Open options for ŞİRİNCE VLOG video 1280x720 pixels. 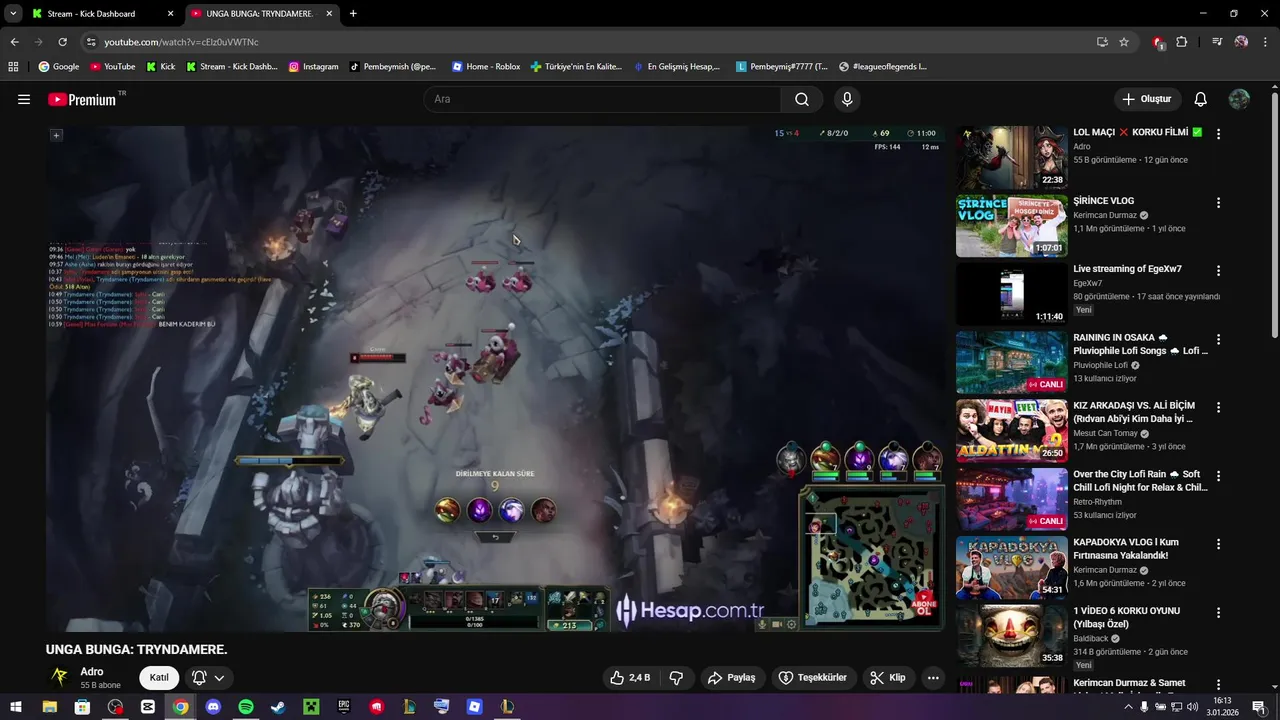[1218, 203]
